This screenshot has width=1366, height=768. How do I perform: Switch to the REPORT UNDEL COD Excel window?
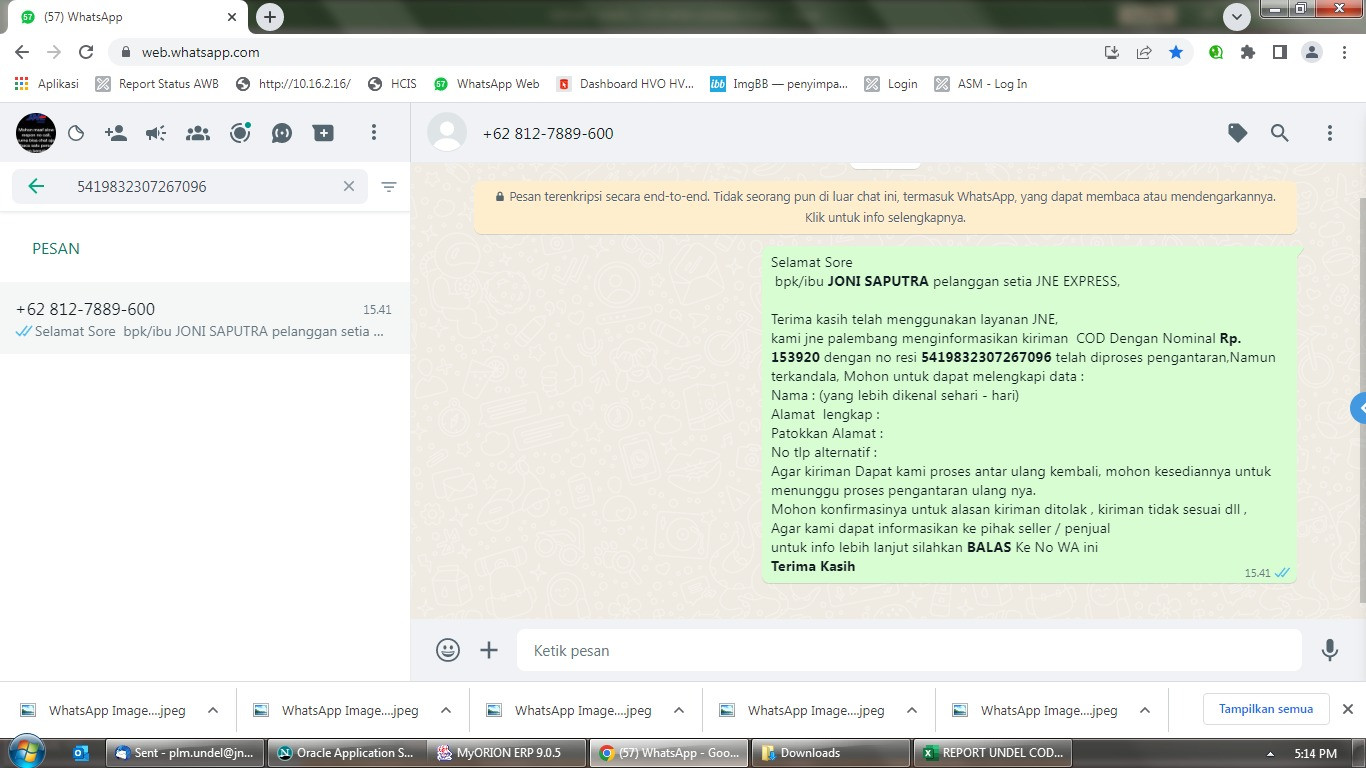994,753
